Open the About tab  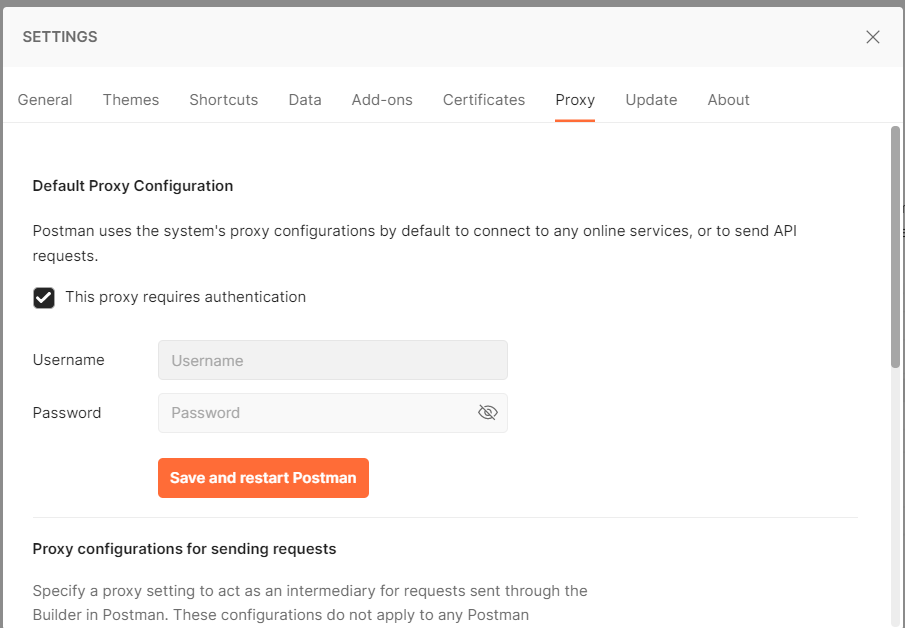(x=728, y=100)
